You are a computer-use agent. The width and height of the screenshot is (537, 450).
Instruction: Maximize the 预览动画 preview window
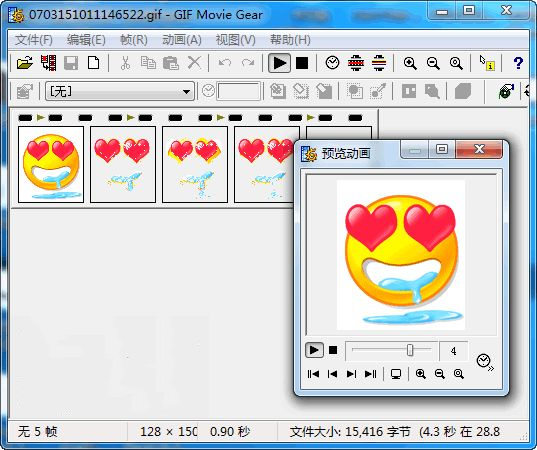click(x=442, y=149)
